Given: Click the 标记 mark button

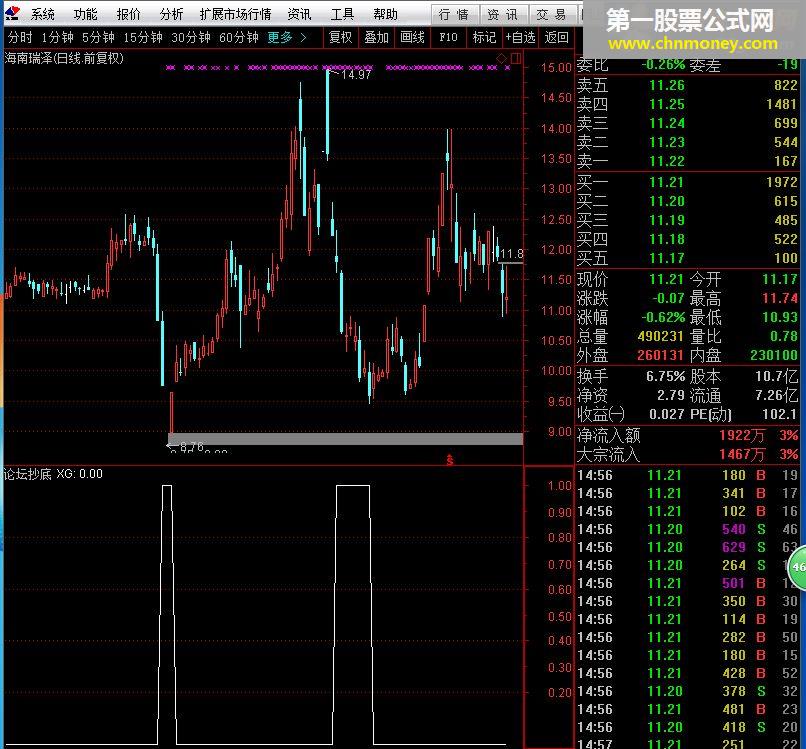Looking at the screenshot, I should point(484,38).
